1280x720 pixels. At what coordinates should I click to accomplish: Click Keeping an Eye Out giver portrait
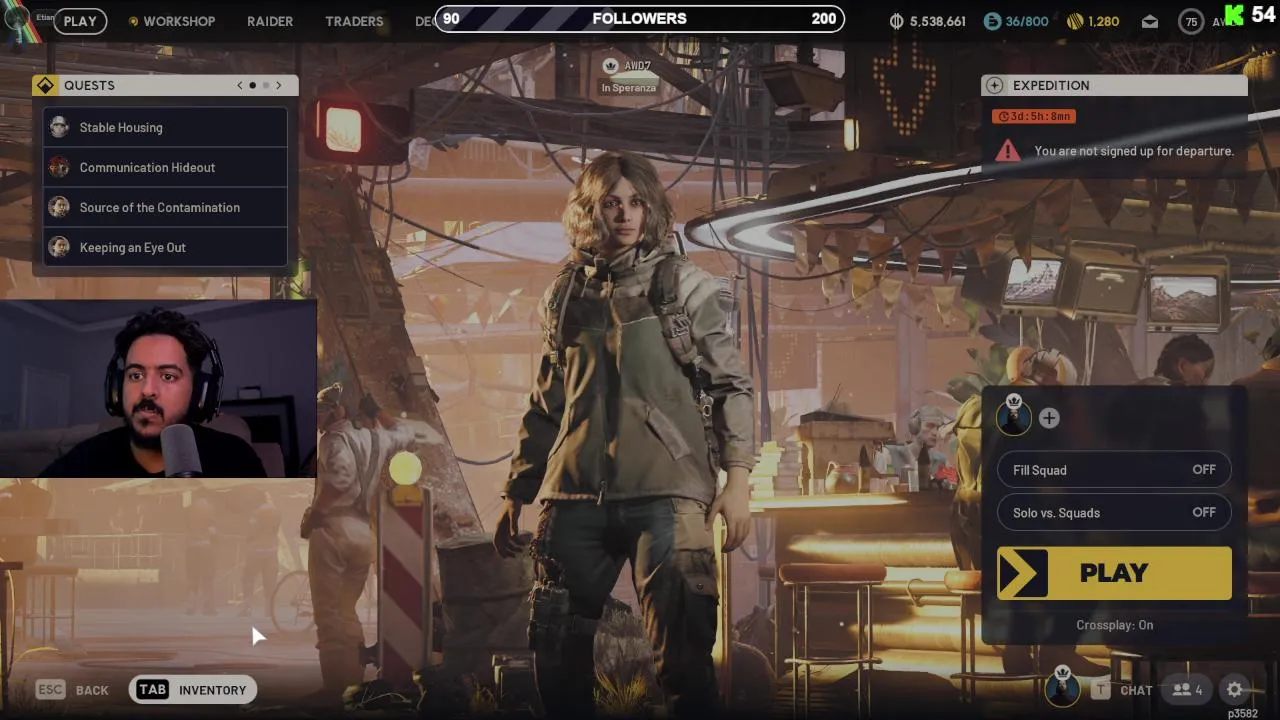pos(59,247)
